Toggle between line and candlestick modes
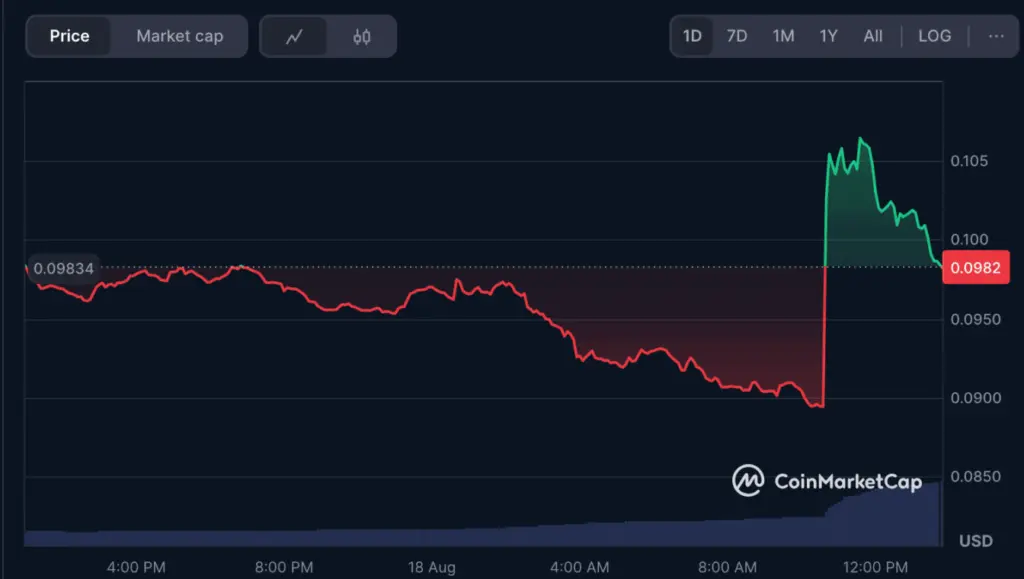The image size is (1024, 579). click(328, 35)
